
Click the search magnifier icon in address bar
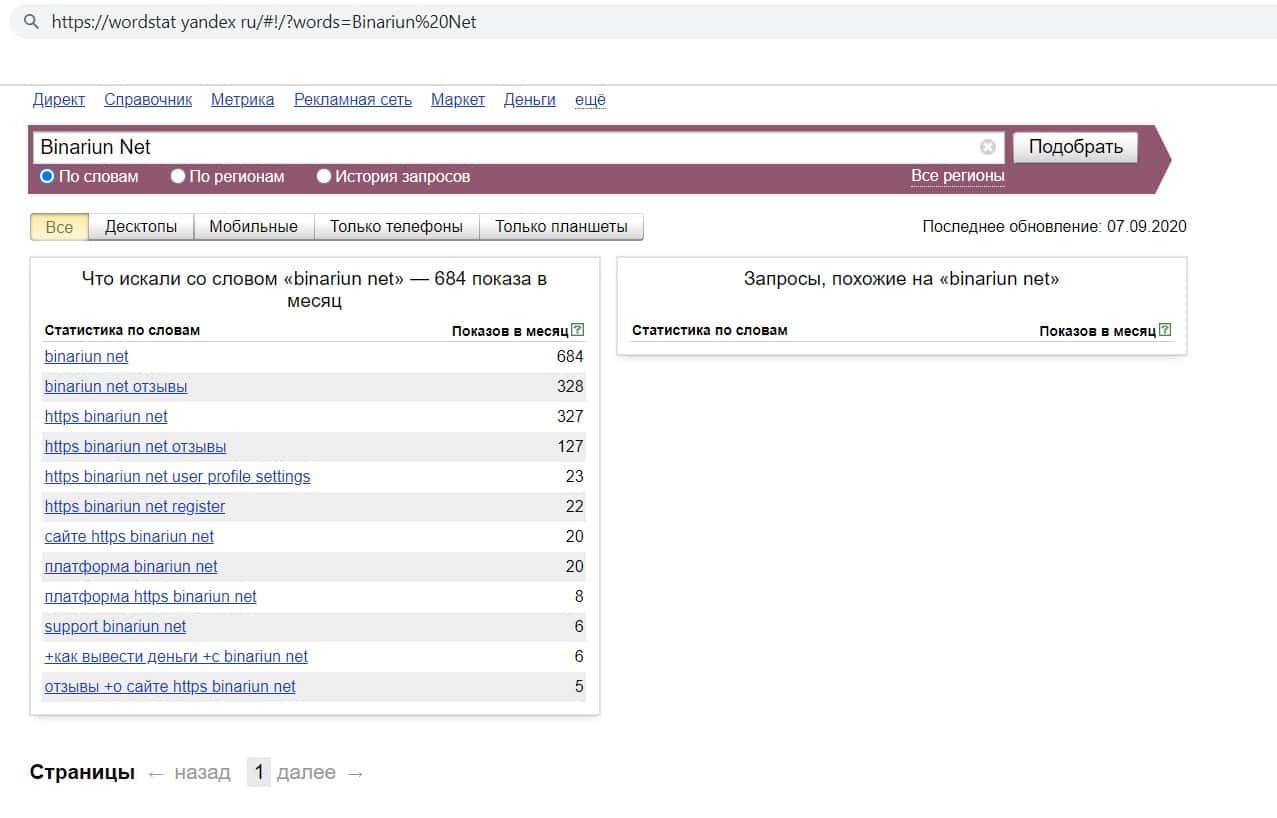[31, 21]
